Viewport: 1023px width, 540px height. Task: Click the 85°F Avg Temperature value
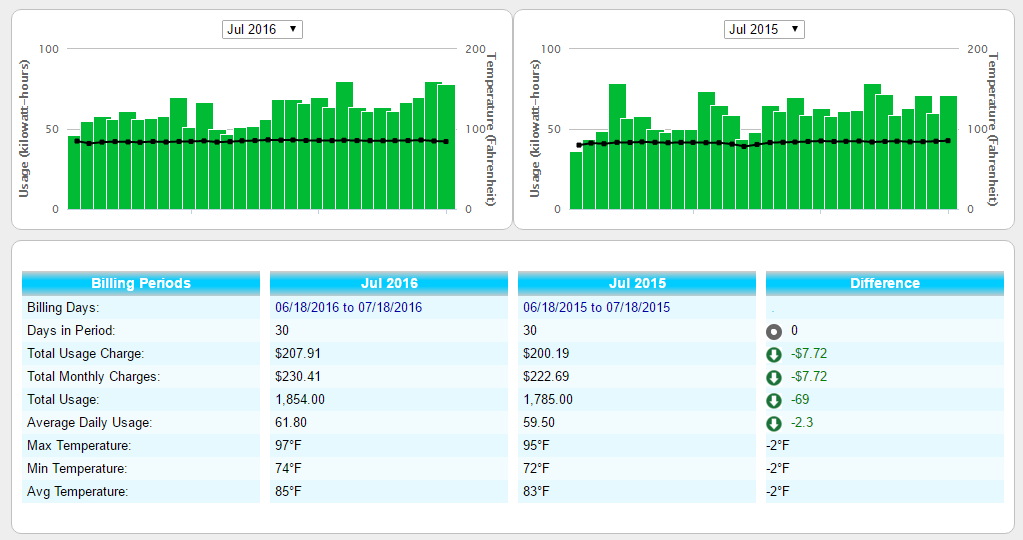click(x=288, y=491)
